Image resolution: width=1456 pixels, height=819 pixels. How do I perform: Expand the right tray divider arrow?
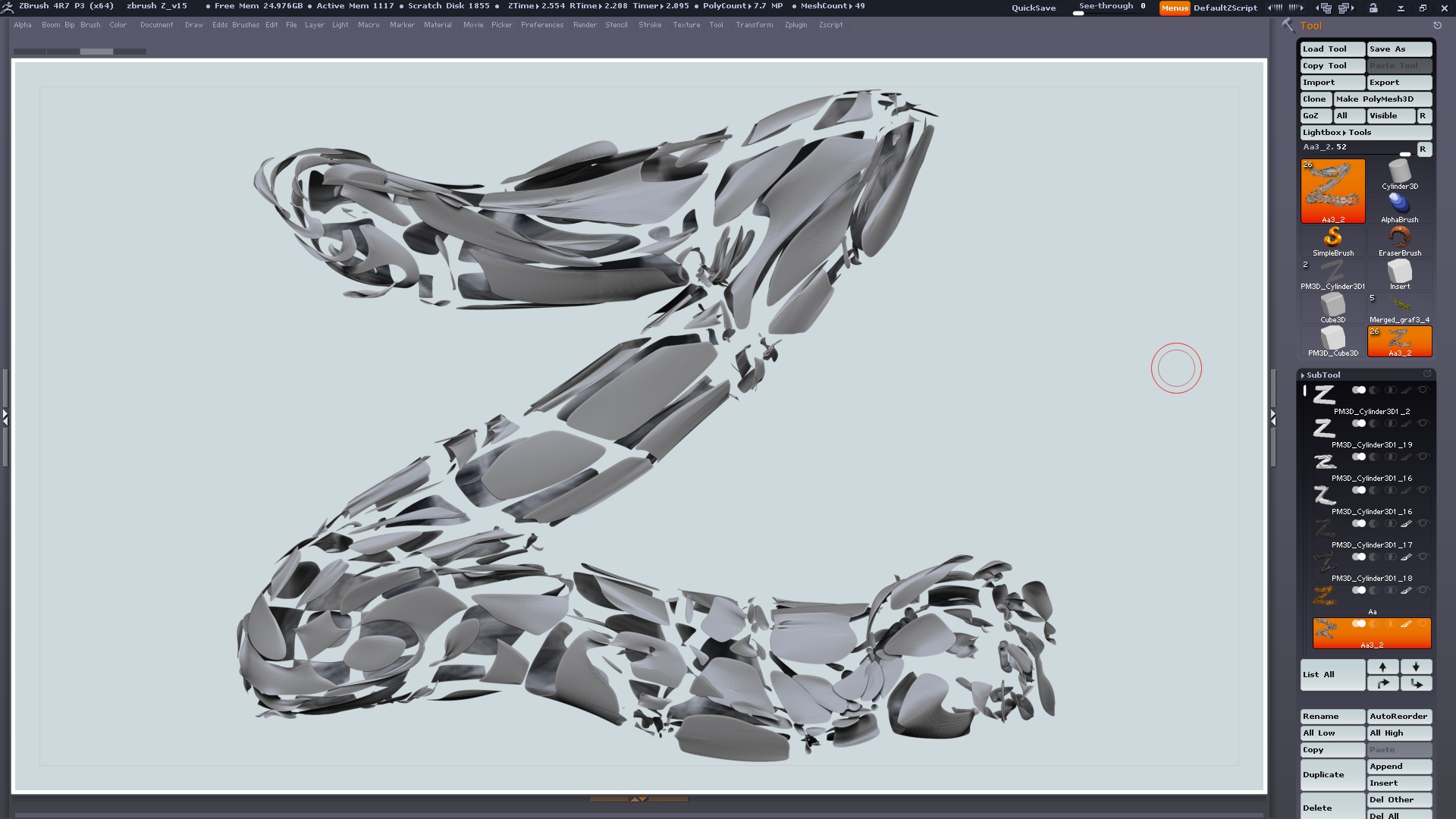[x=1273, y=416]
